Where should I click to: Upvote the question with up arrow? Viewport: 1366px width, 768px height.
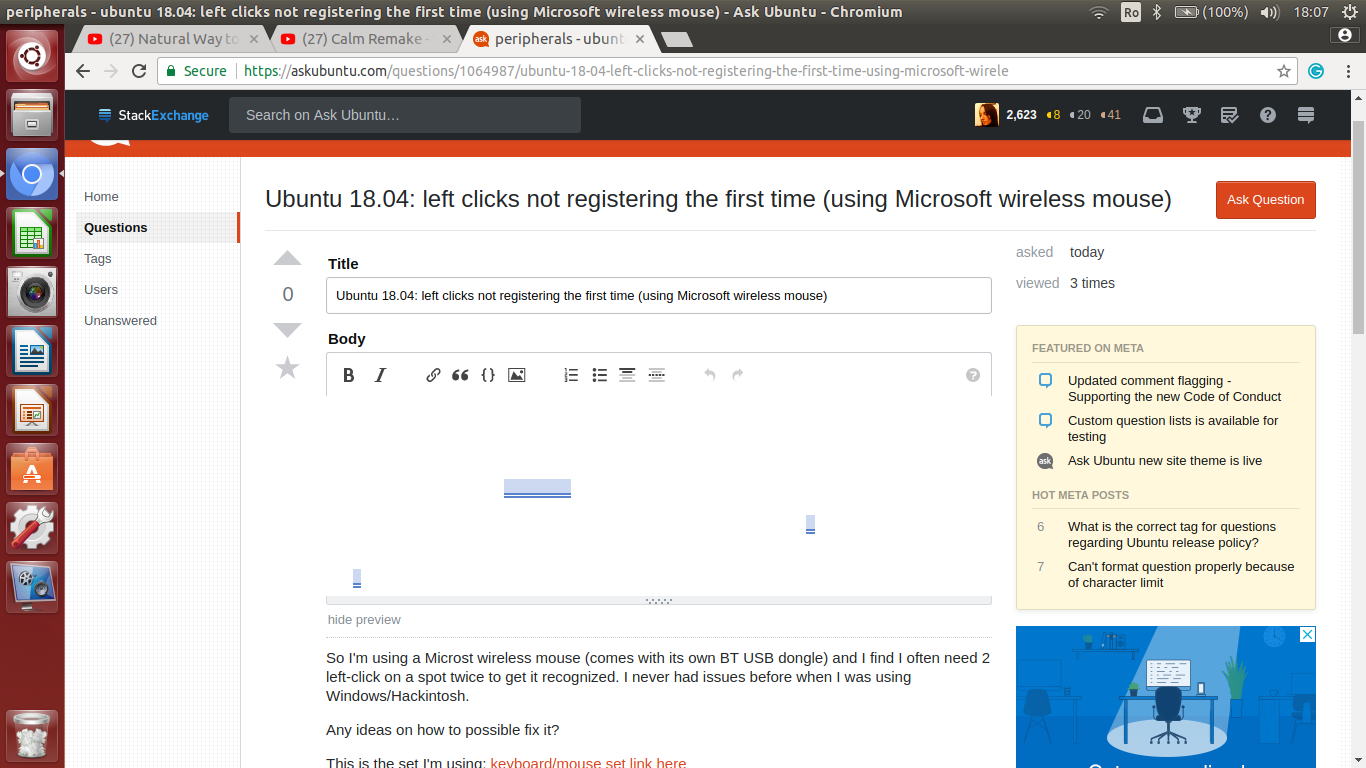click(x=287, y=258)
